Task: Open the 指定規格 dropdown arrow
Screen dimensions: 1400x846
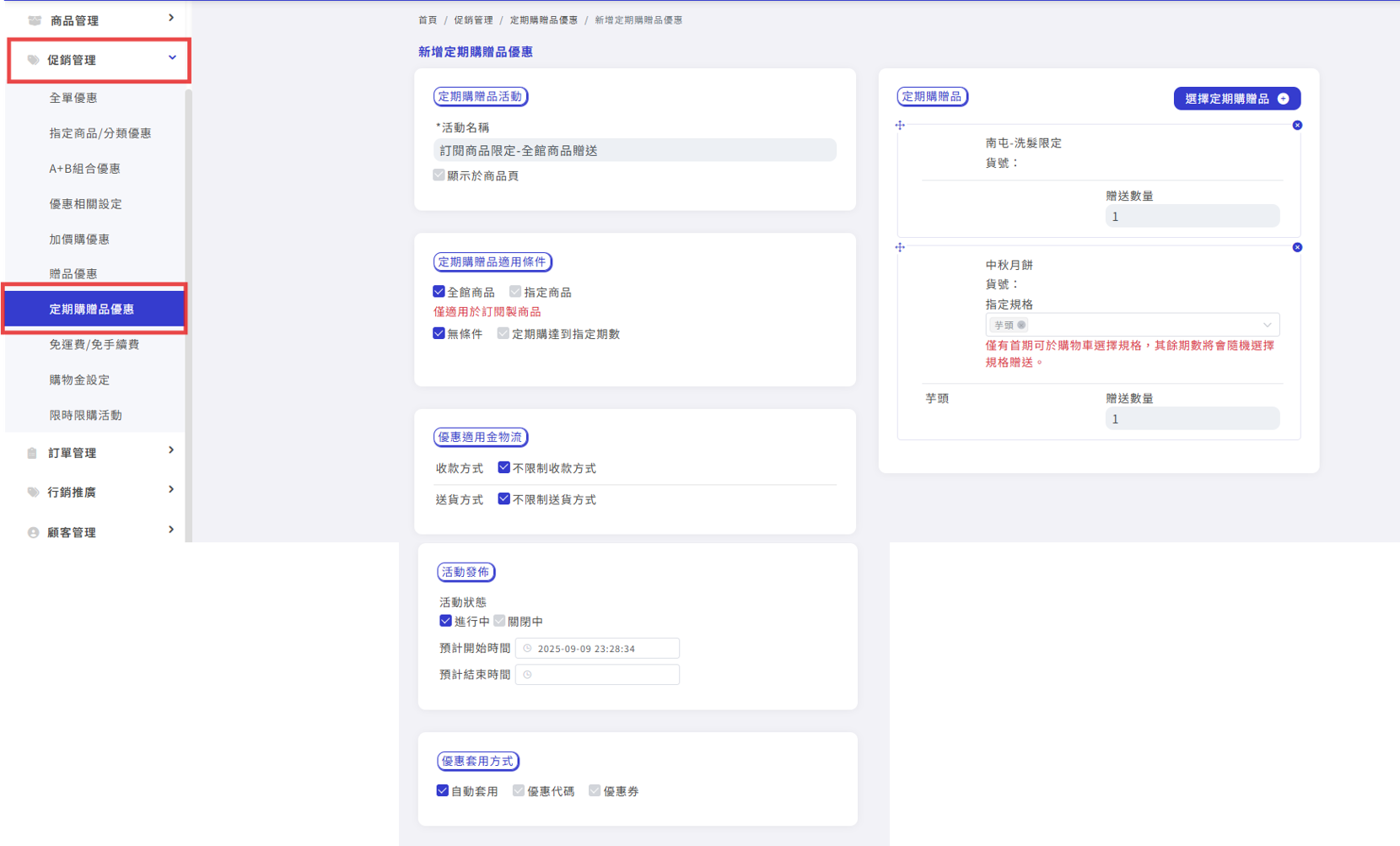Action: 1267,325
